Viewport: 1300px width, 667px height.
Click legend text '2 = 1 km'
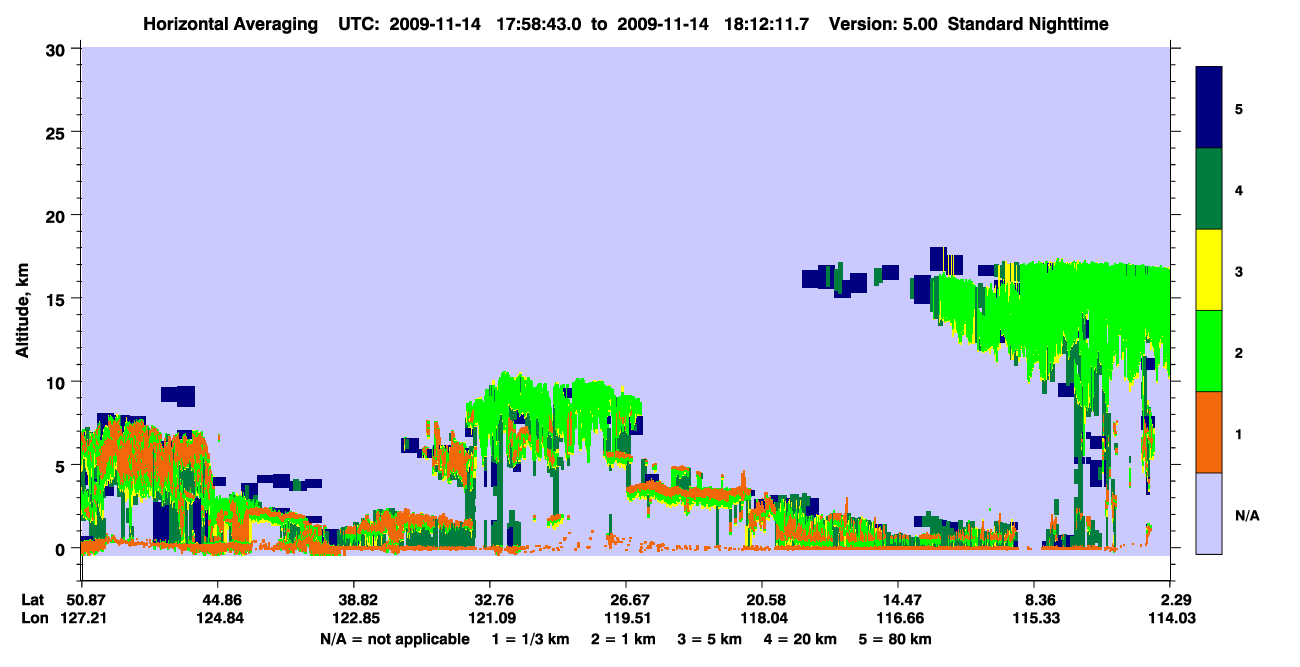623,639
